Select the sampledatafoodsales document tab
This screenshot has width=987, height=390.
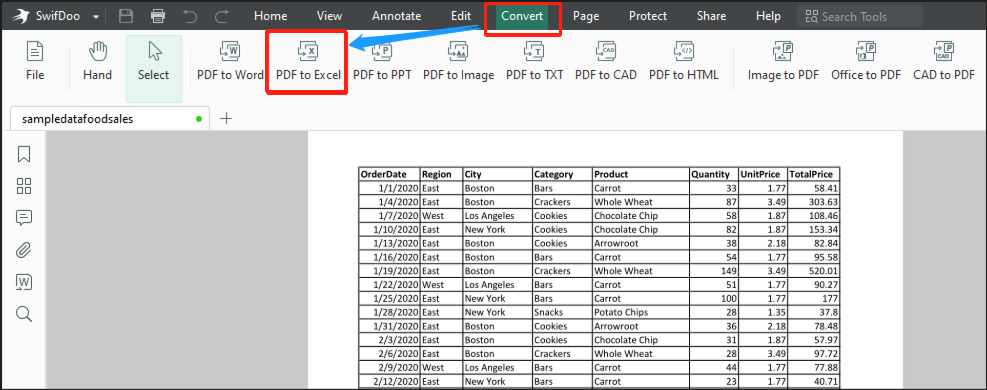(111, 118)
